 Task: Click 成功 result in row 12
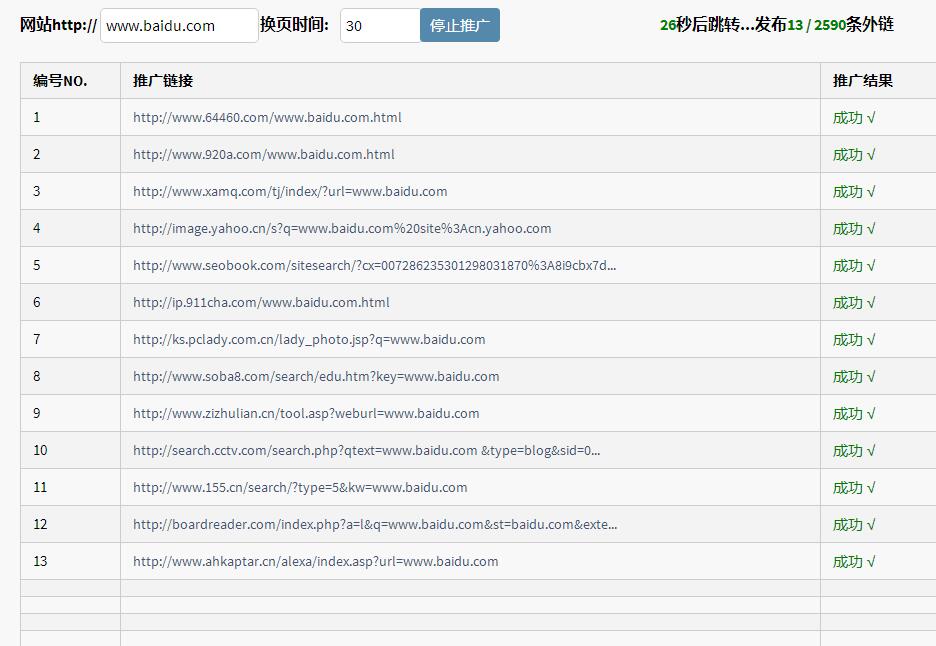(x=854, y=525)
